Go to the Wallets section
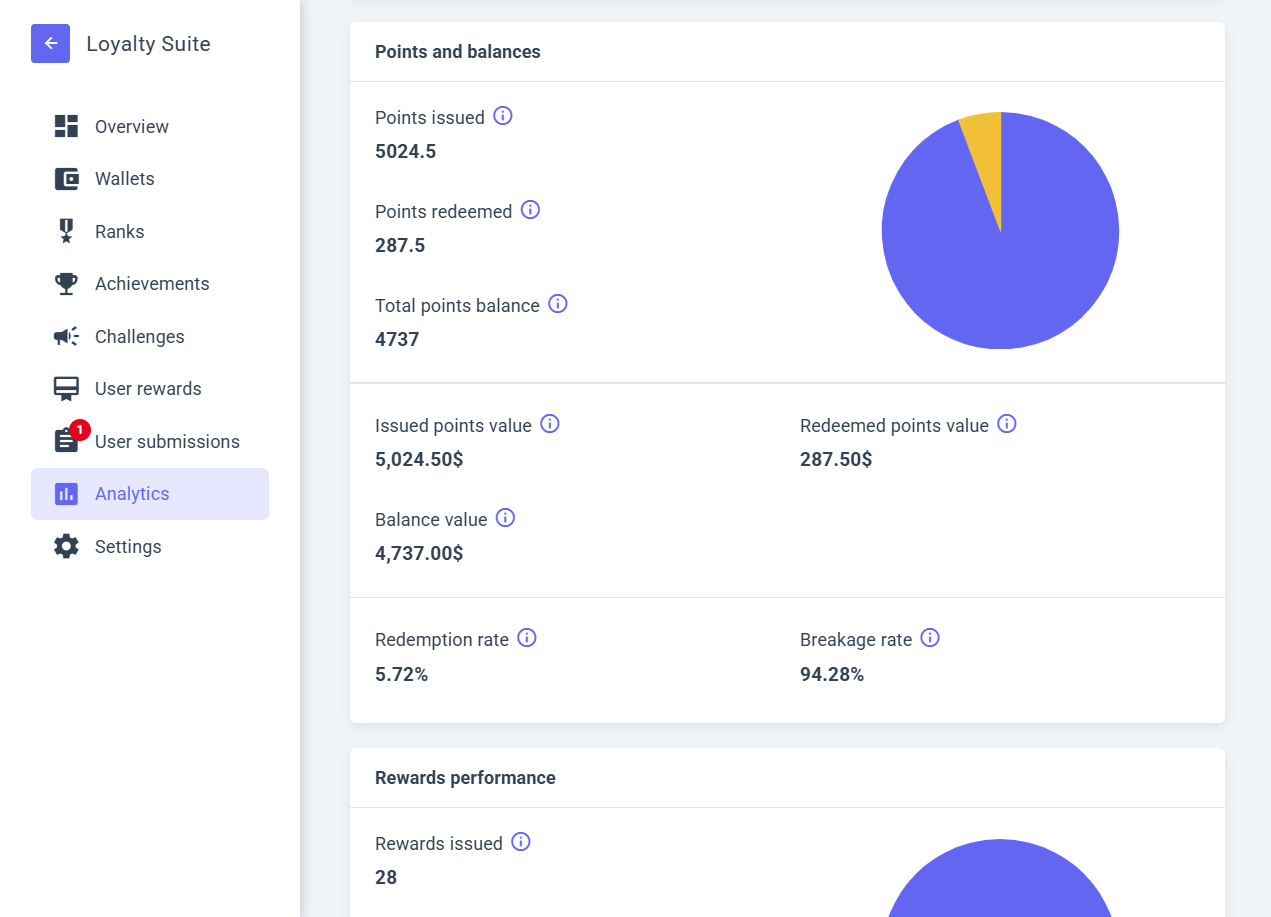The width and height of the screenshot is (1271, 917). pyautogui.click(x=150, y=179)
